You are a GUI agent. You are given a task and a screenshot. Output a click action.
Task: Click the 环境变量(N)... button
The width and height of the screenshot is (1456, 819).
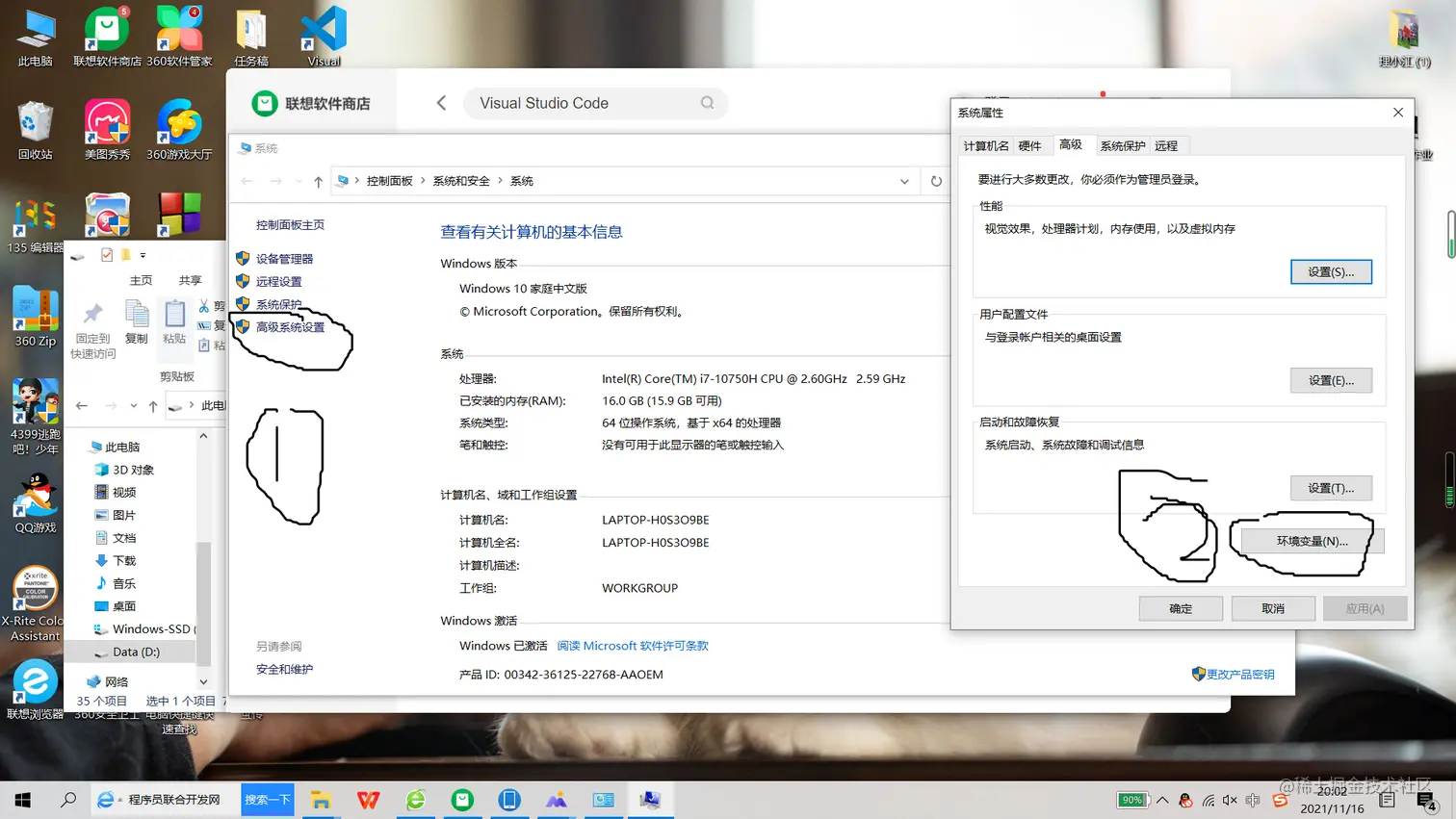click(1312, 541)
